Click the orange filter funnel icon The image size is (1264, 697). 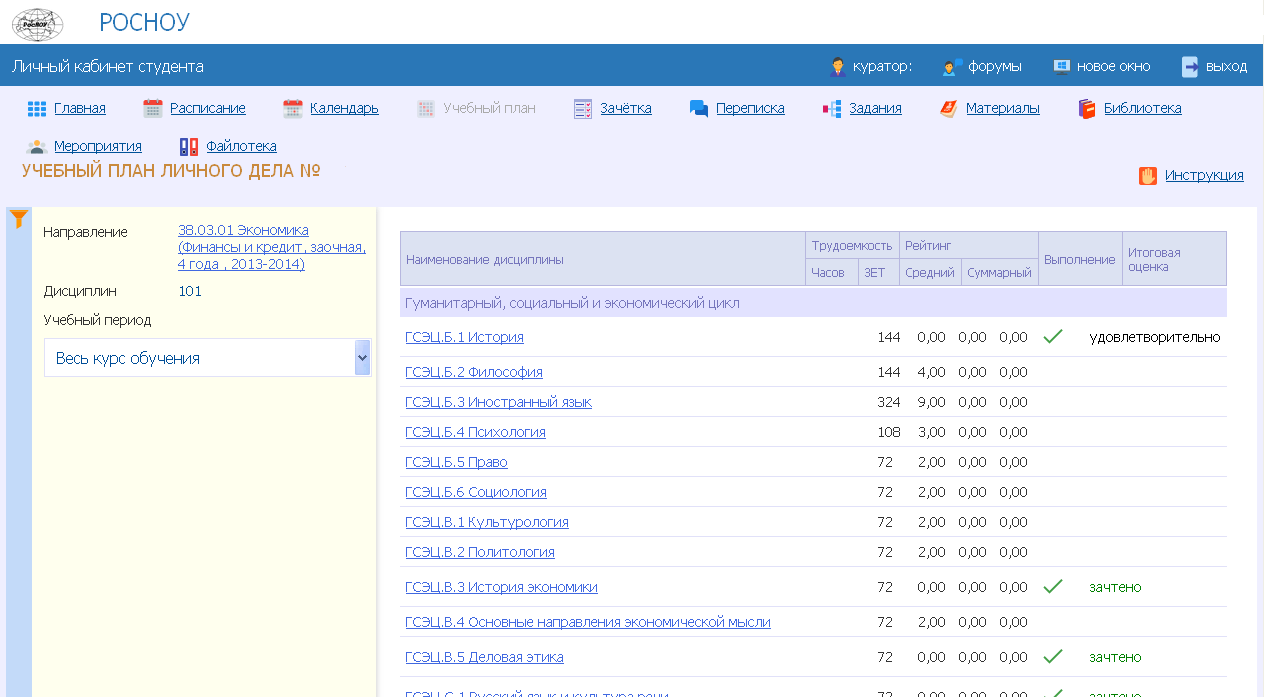pos(18,219)
